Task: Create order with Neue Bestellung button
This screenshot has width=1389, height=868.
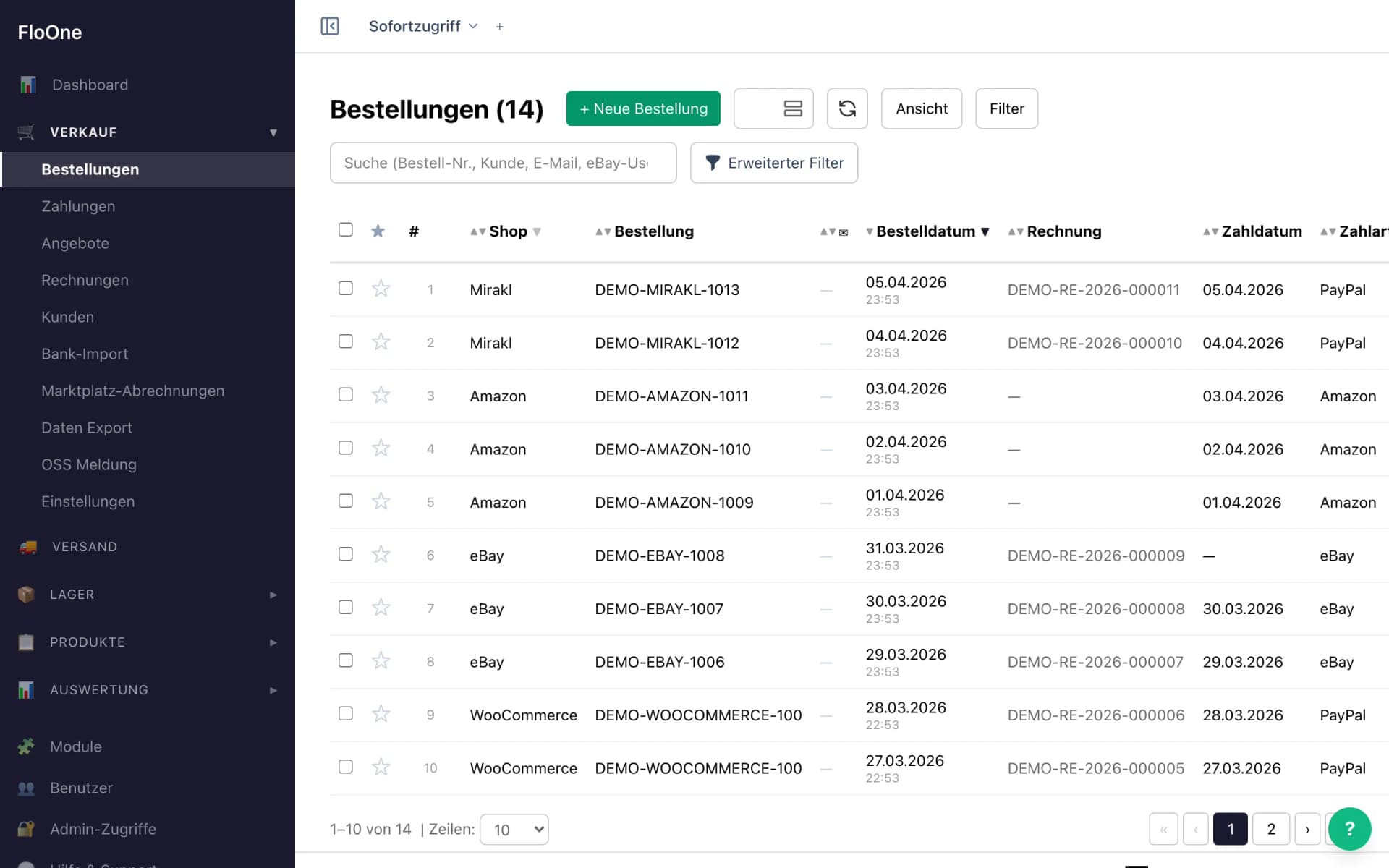Action: [x=643, y=109]
